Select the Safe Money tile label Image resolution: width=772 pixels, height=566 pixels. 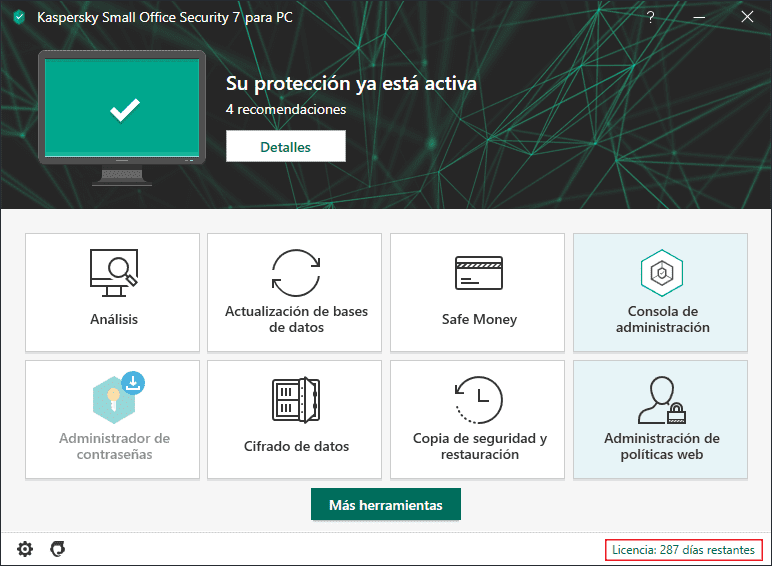[x=479, y=320]
